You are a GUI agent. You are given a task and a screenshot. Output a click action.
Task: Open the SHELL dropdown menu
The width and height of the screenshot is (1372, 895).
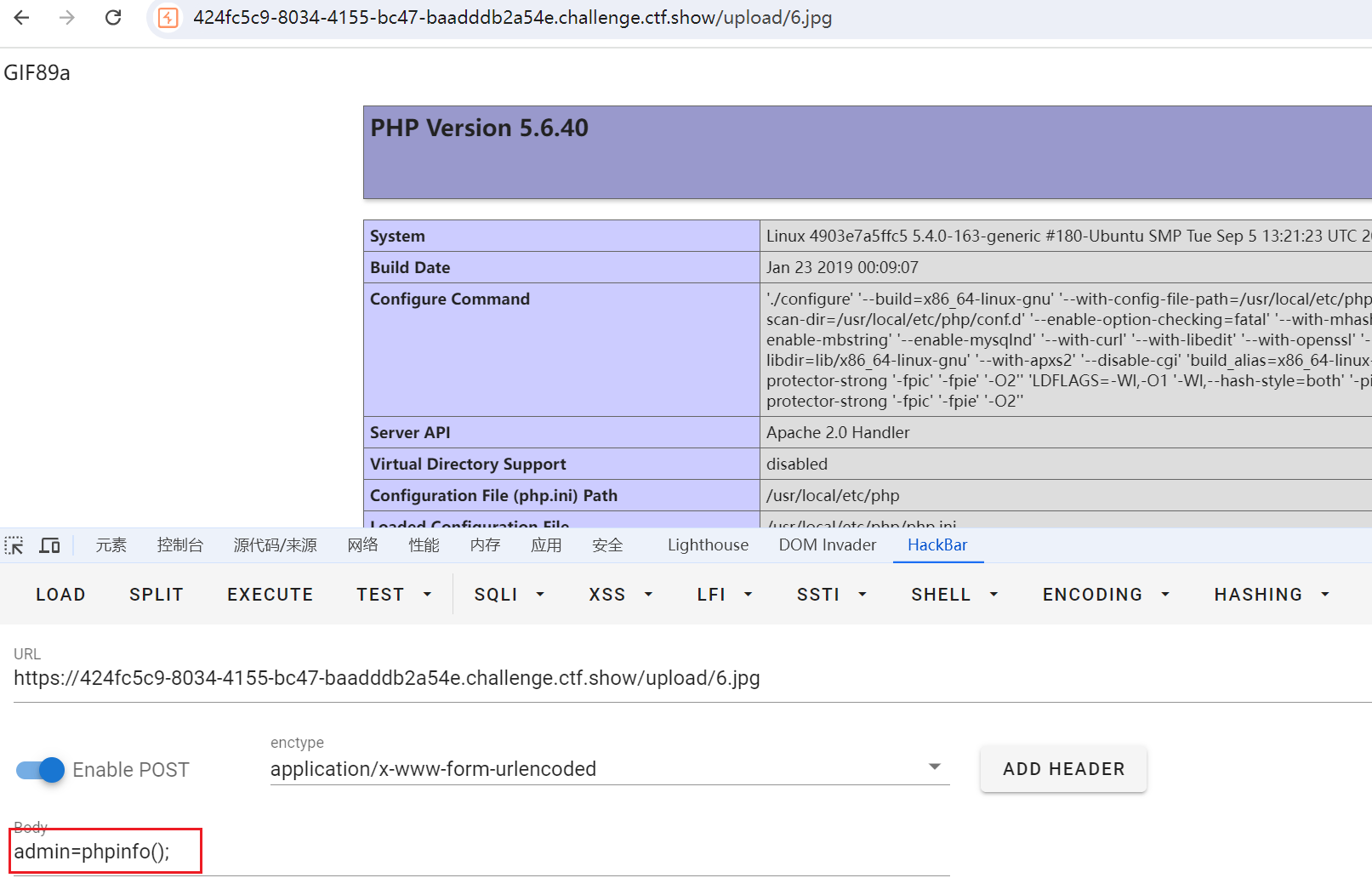[x=954, y=595]
